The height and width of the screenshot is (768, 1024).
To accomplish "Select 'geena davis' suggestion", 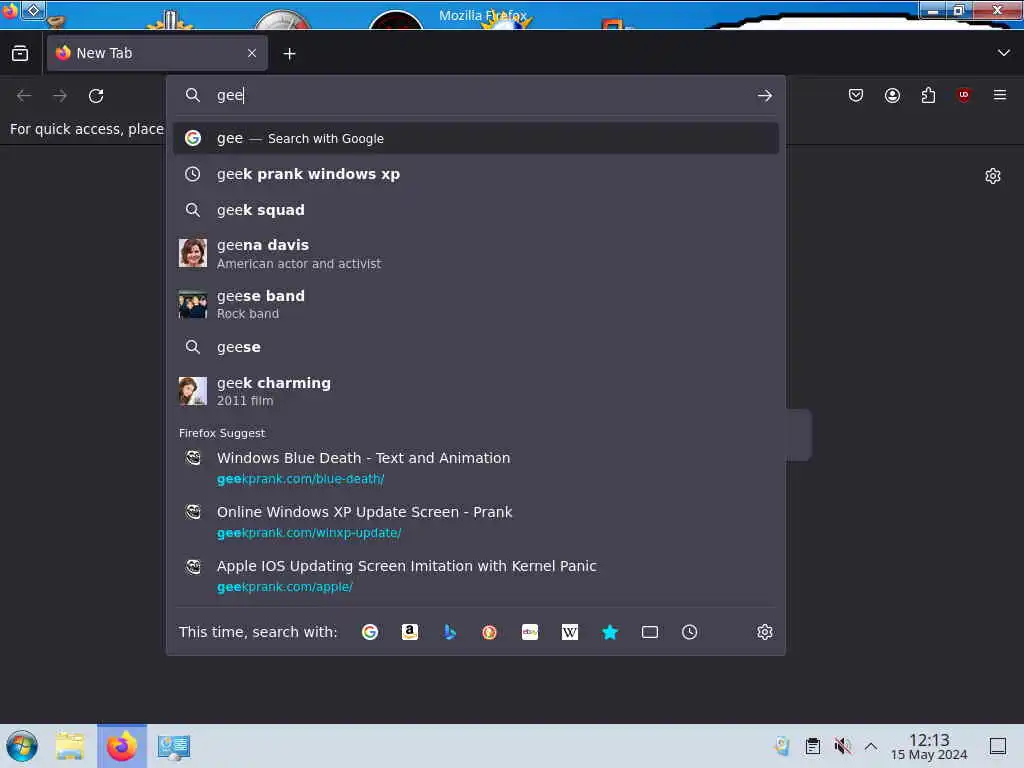I will (x=475, y=253).
